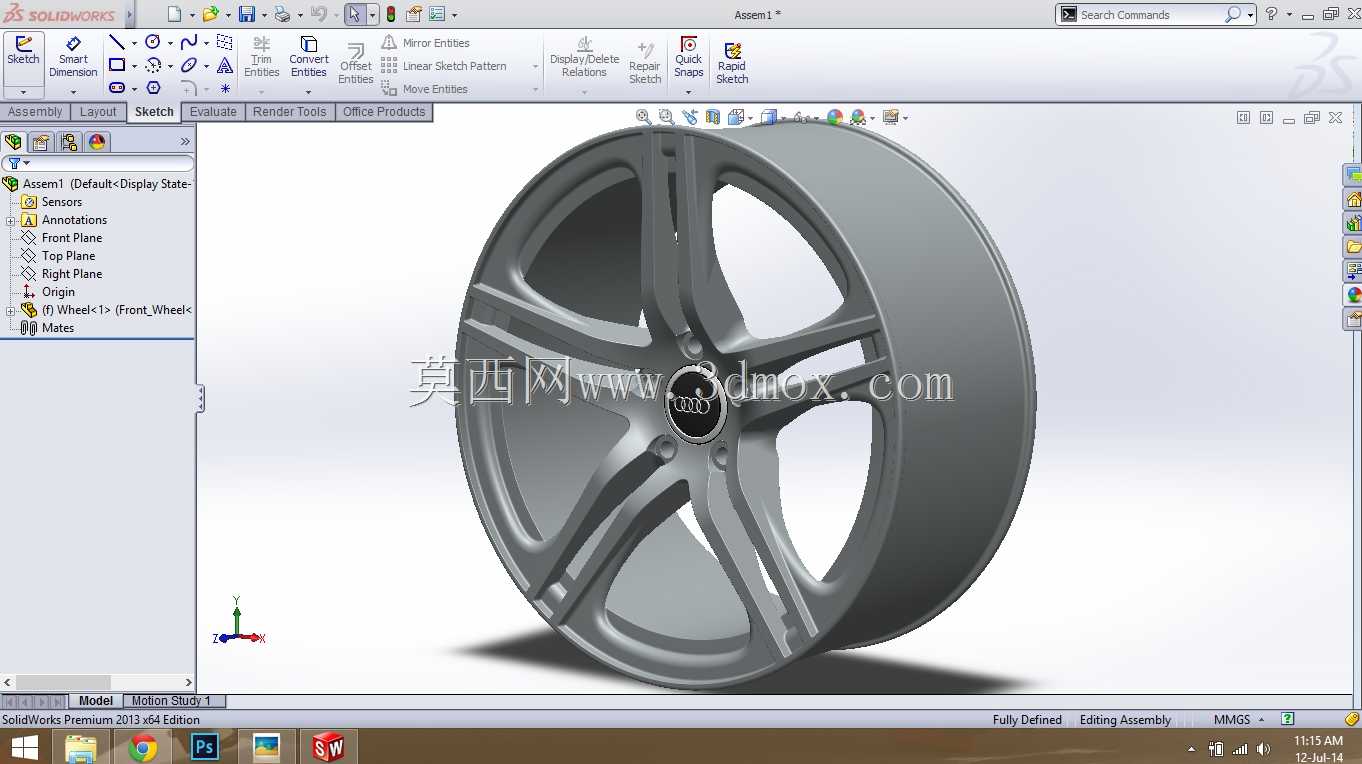
Task: Click the New document icon
Action: [174, 14]
